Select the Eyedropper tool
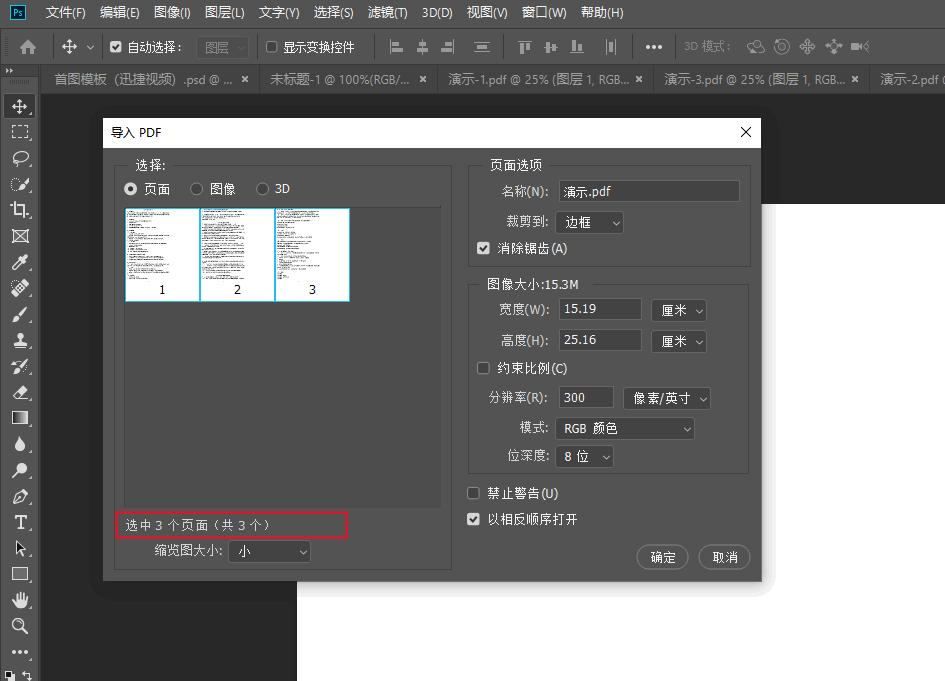 pyautogui.click(x=20, y=262)
